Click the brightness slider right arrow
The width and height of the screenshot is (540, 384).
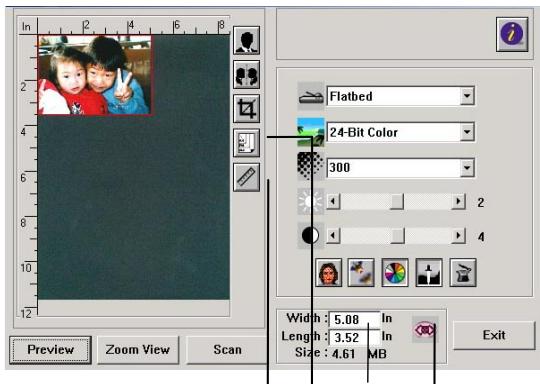coord(458,201)
